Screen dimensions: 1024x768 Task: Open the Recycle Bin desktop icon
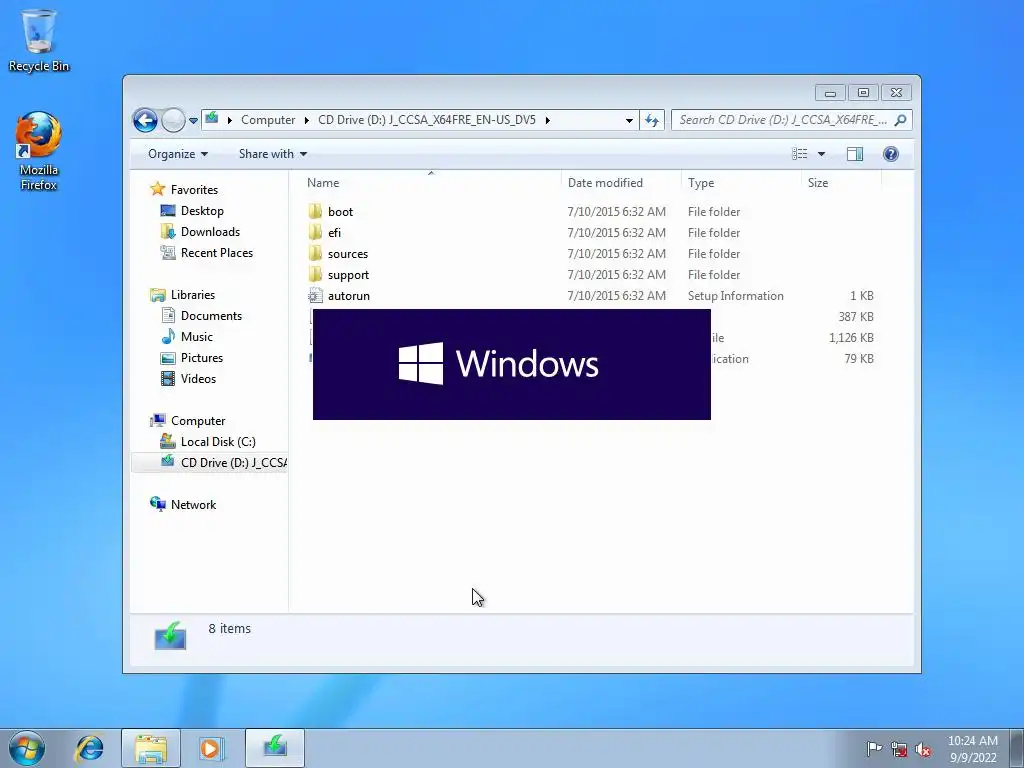pyautogui.click(x=39, y=40)
